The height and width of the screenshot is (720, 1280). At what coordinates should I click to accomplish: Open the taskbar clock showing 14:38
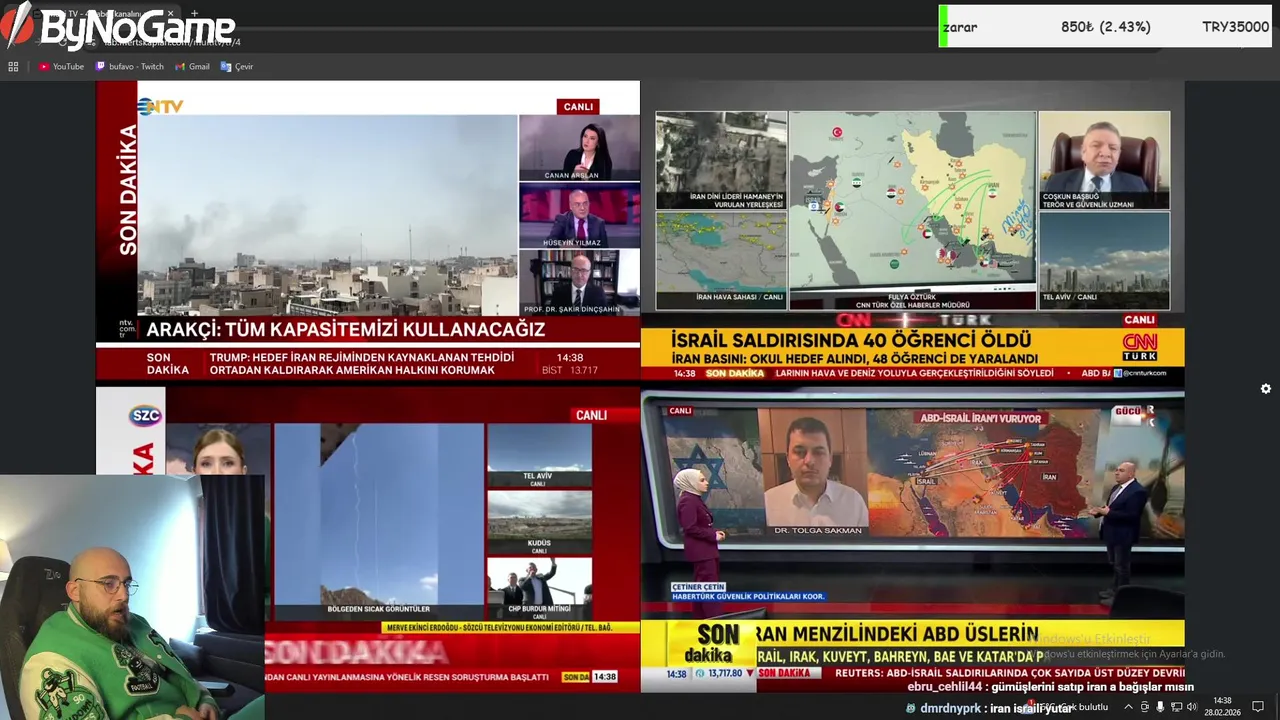tap(1222, 707)
